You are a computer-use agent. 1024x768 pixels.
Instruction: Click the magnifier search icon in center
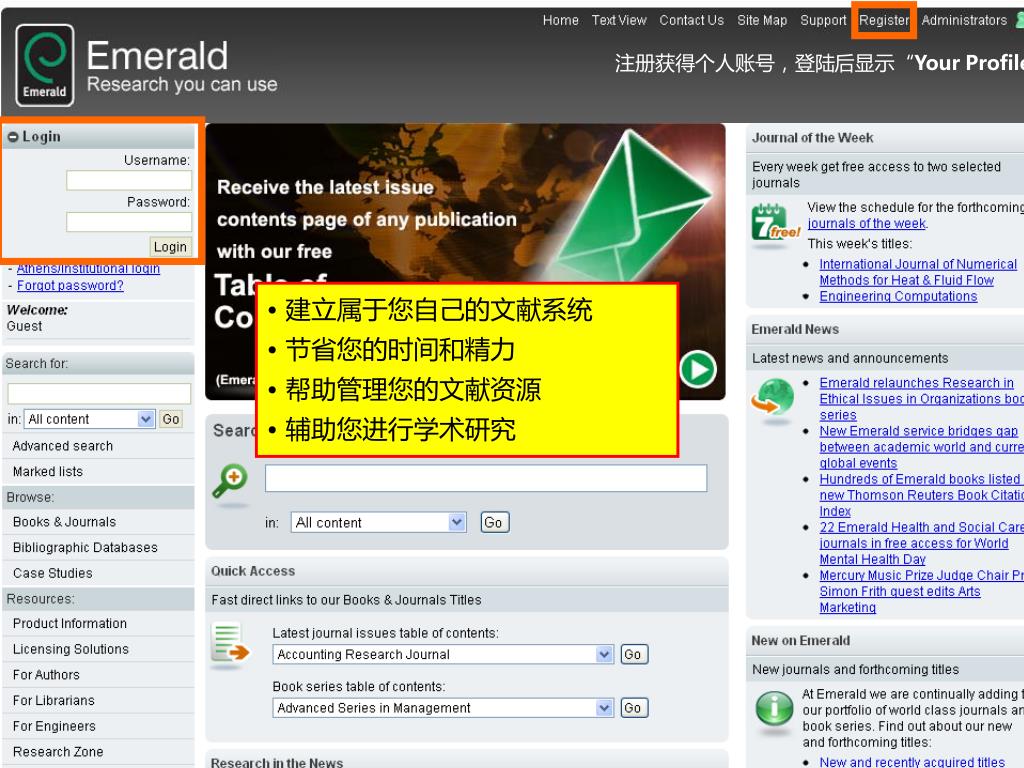(x=230, y=481)
